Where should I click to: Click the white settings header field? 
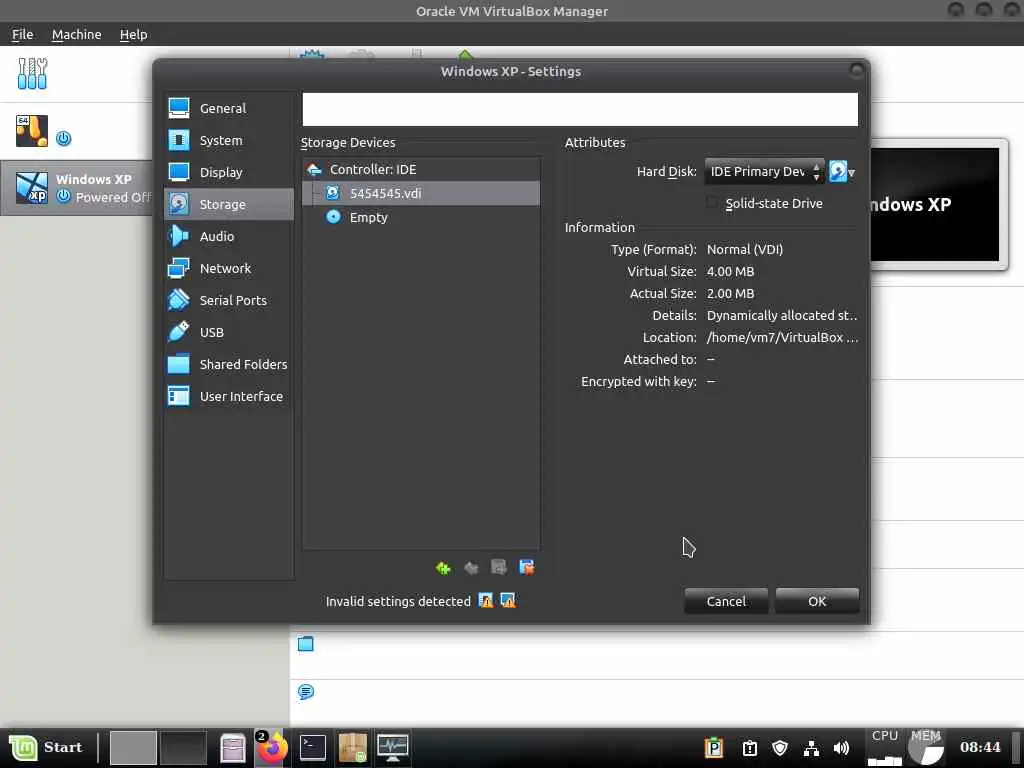tap(580, 109)
